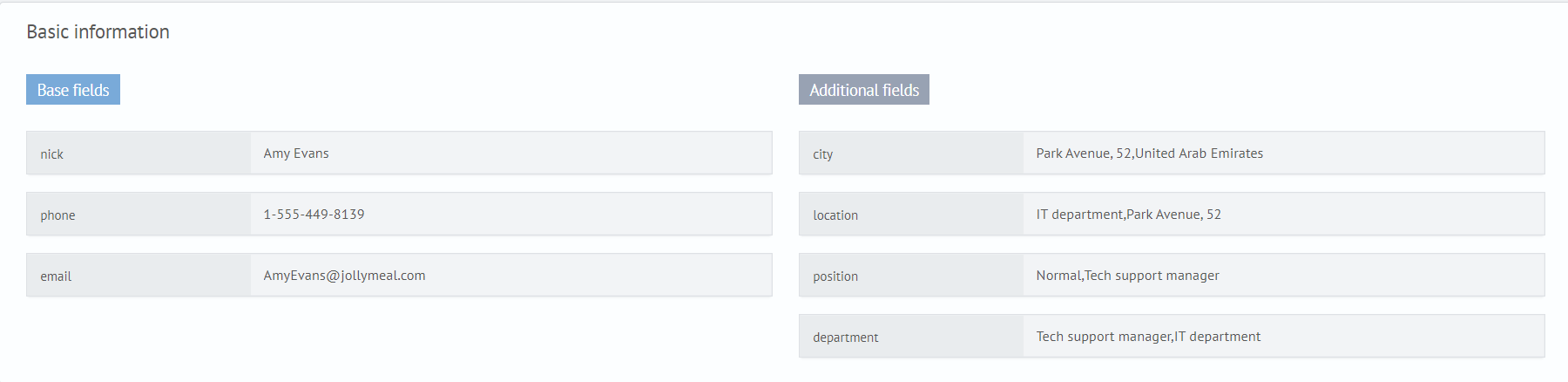
Task: Click the Basic information heading
Action: (98, 31)
